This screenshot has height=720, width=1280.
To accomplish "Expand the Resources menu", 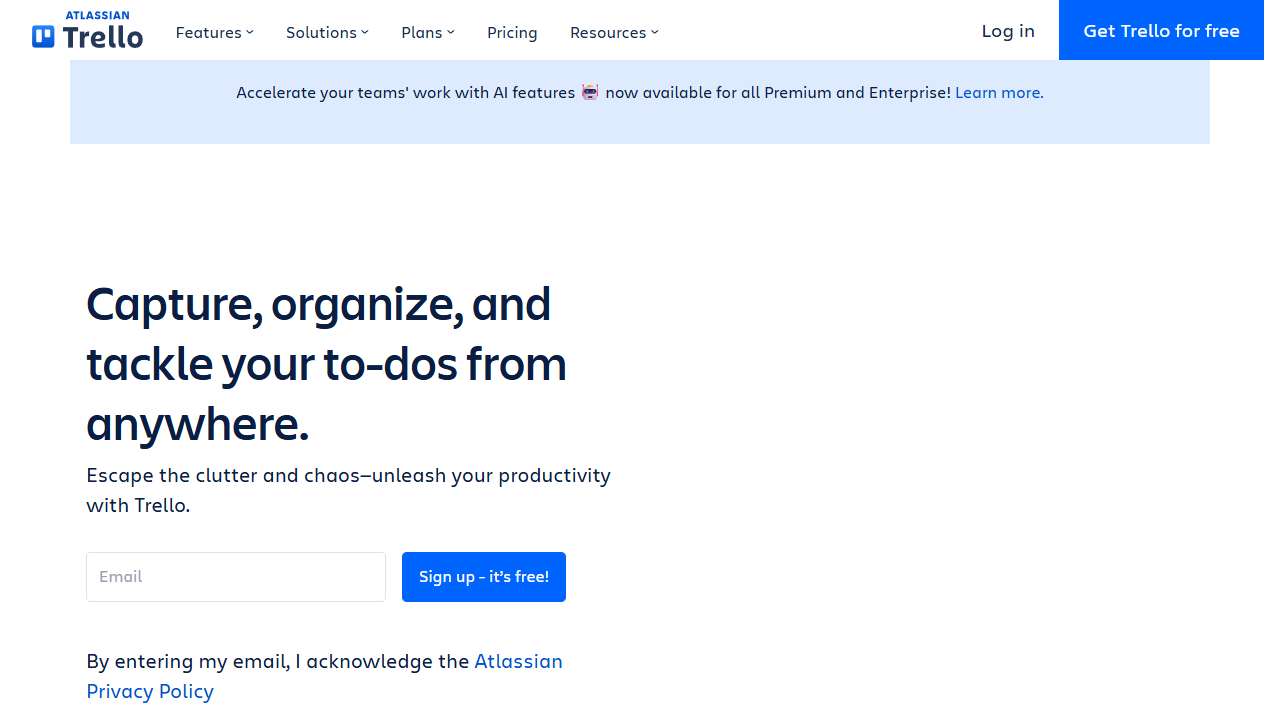I will click(614, 32).
